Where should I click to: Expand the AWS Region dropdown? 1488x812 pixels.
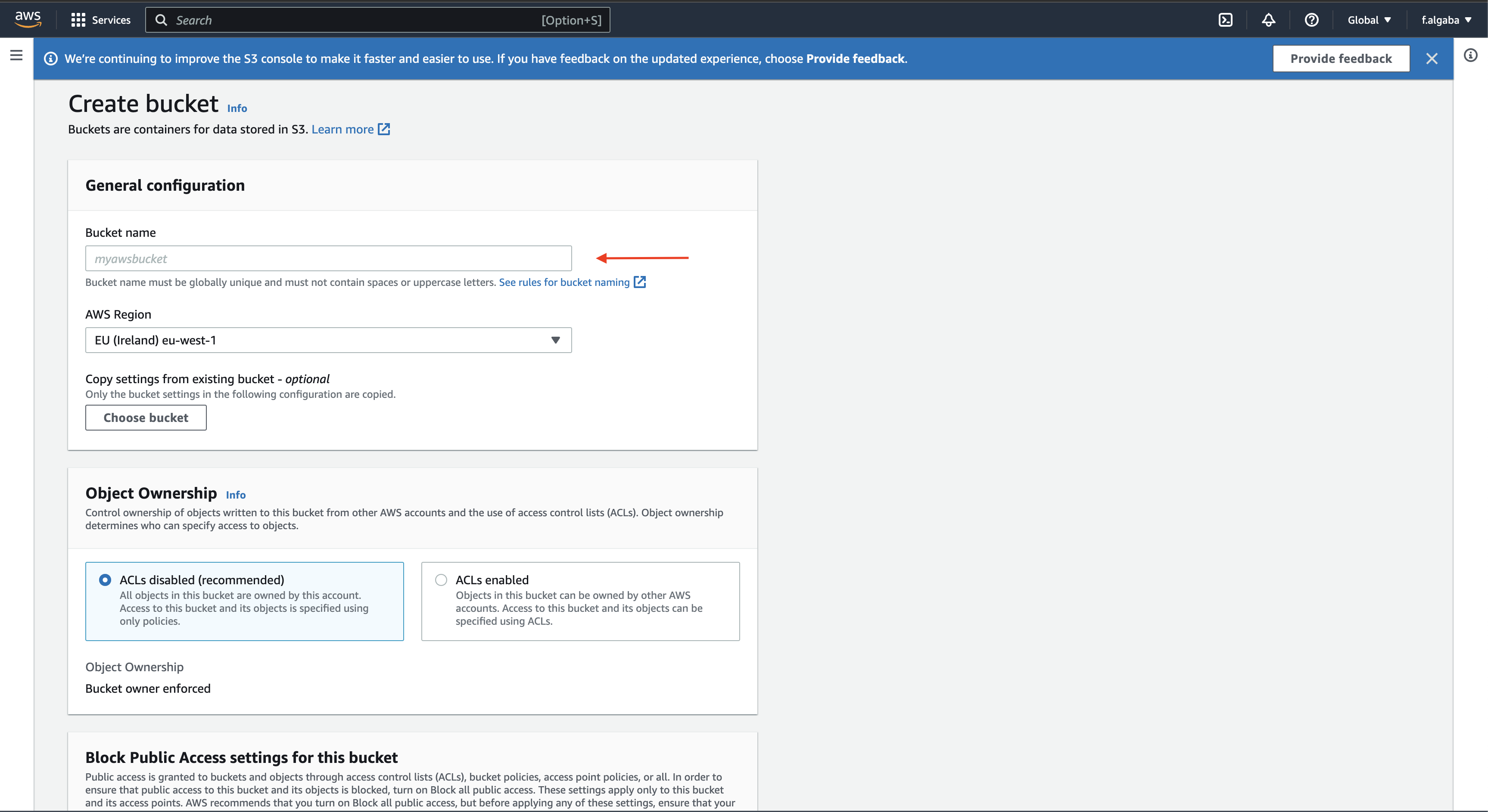coord(328,340)
